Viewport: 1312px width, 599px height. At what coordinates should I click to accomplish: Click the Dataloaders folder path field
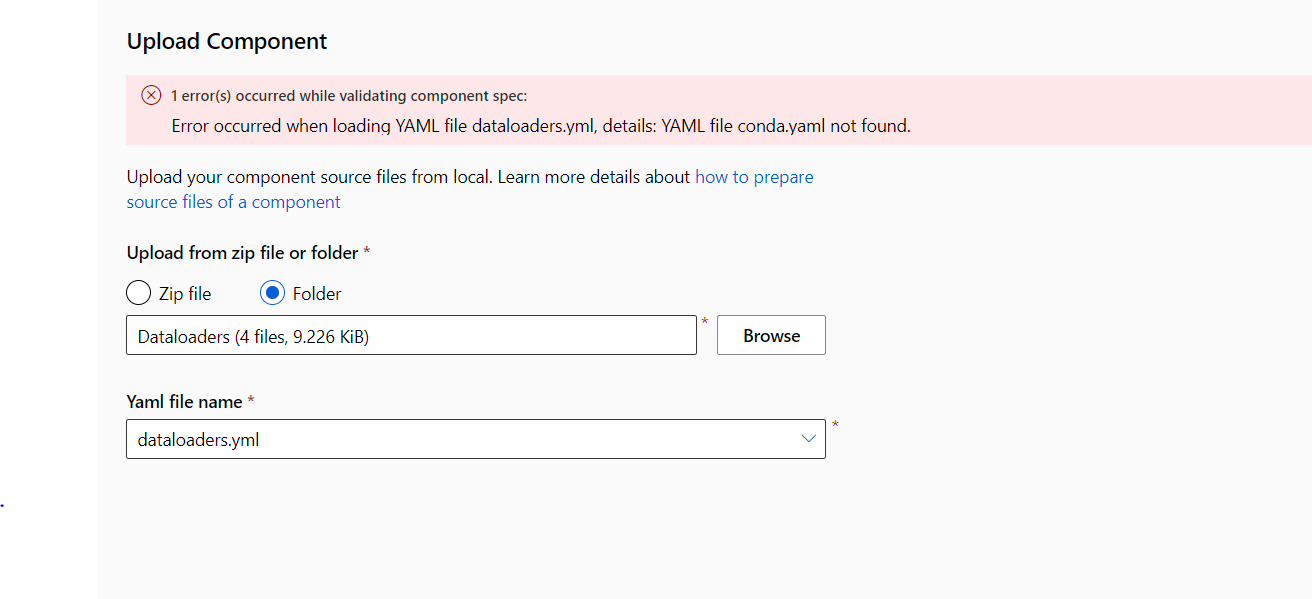411,336
